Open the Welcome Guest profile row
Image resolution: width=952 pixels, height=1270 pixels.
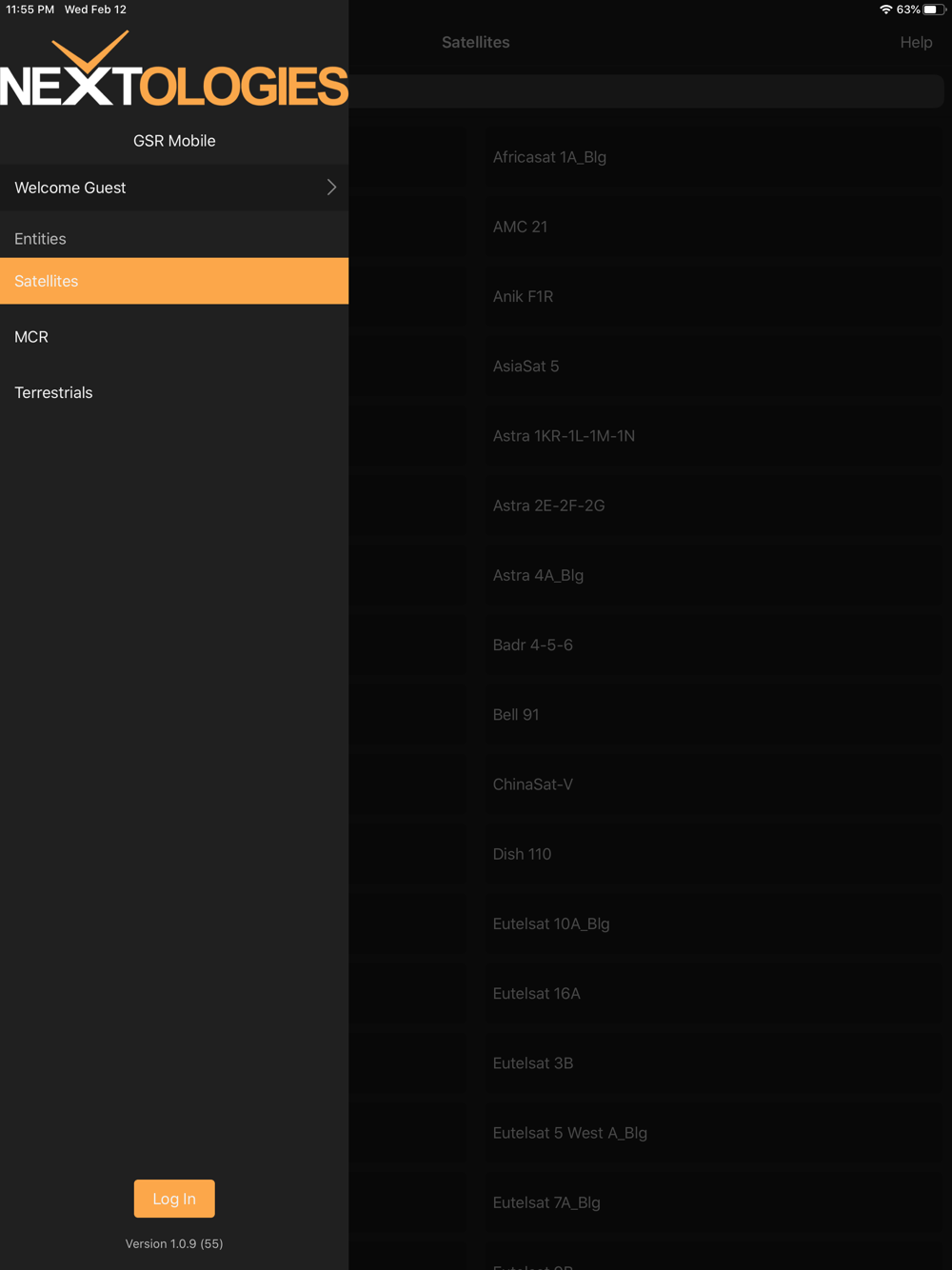174,188
